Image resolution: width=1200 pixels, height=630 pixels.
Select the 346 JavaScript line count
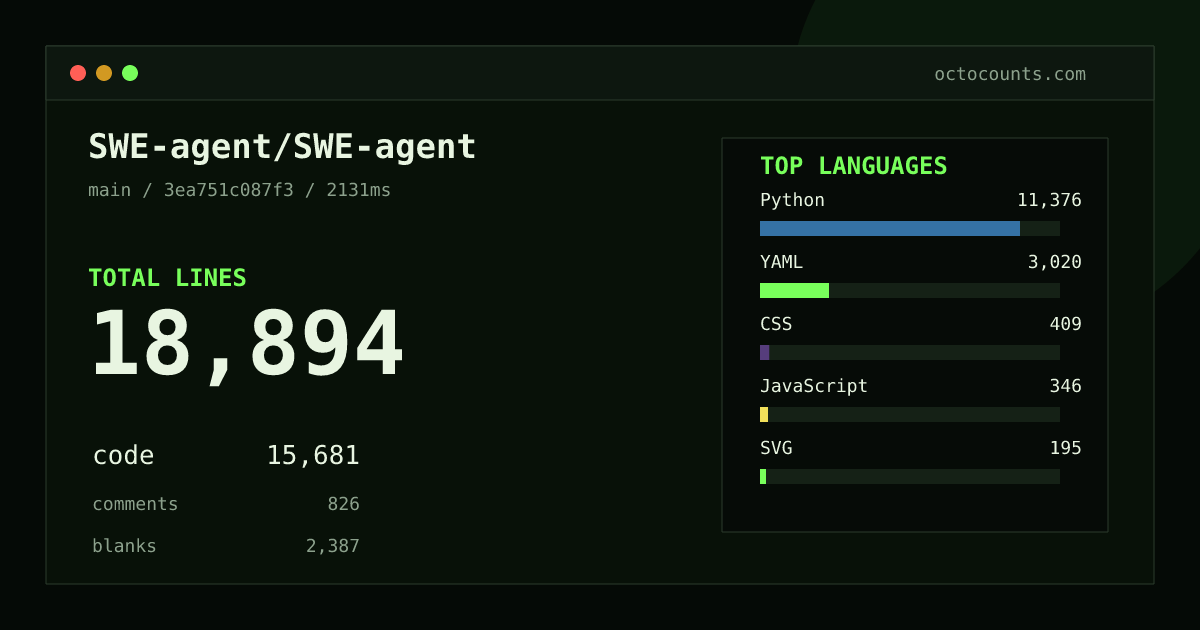(x=1065, y=386)
